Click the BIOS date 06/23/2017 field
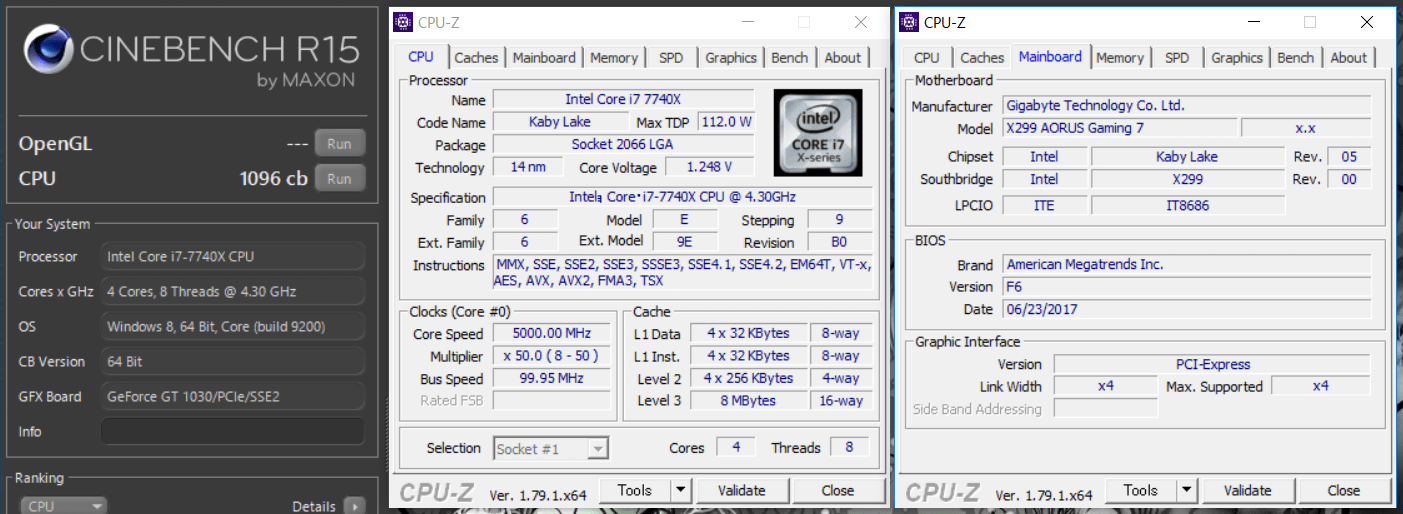Image resolution: width=1403 pixels, height=514 pixels. pyautogui.click(x=1186, y=310)
